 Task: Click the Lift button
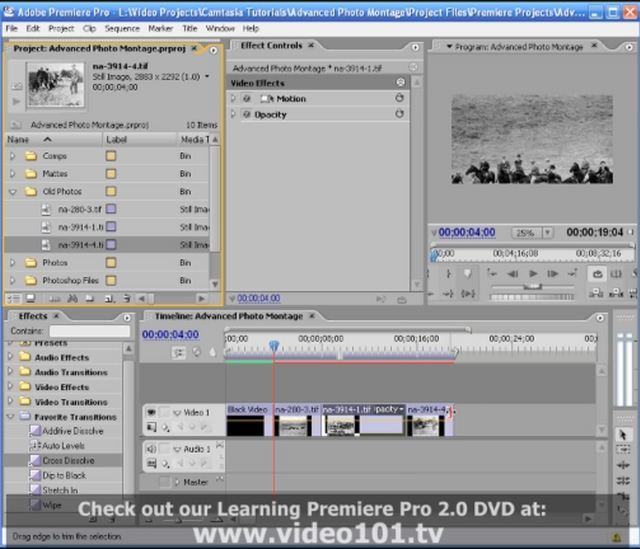[x=596, y=292]
